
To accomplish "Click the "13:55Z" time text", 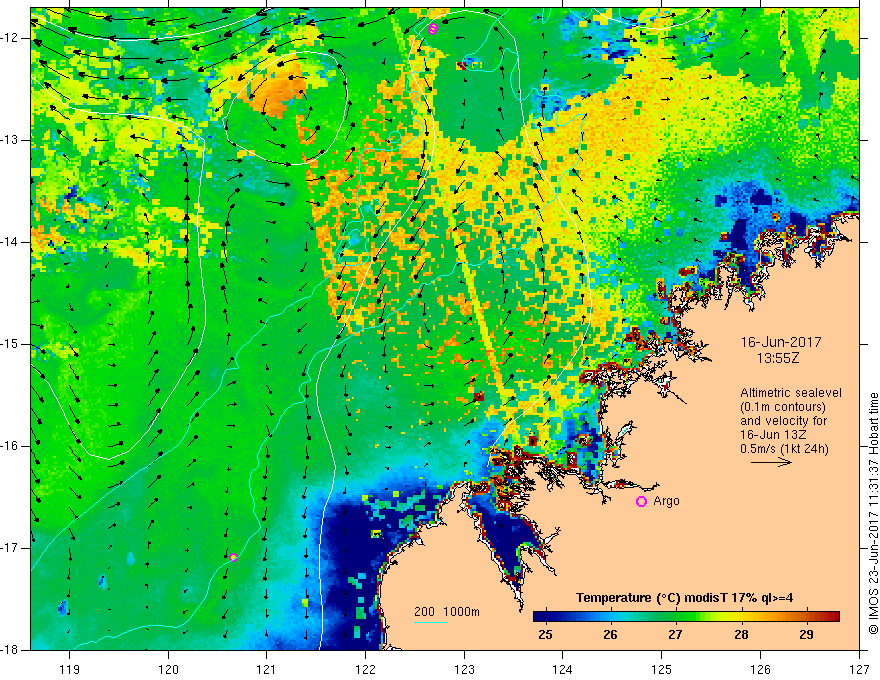I will (777, 358).
